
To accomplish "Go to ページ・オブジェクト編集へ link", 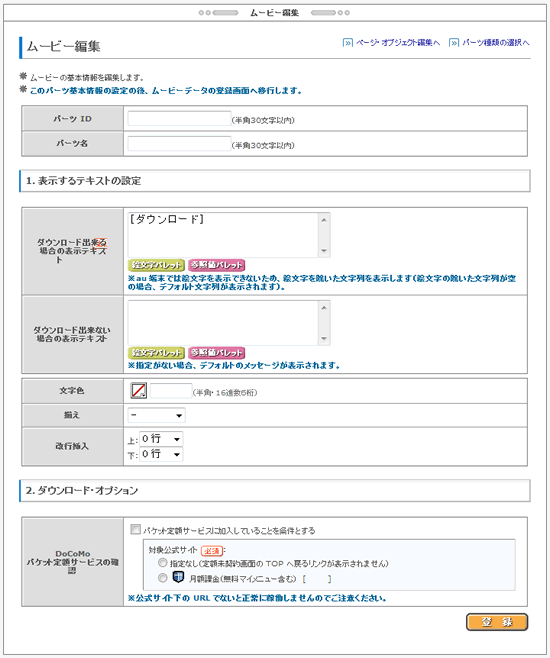I will tap(398, 42).
